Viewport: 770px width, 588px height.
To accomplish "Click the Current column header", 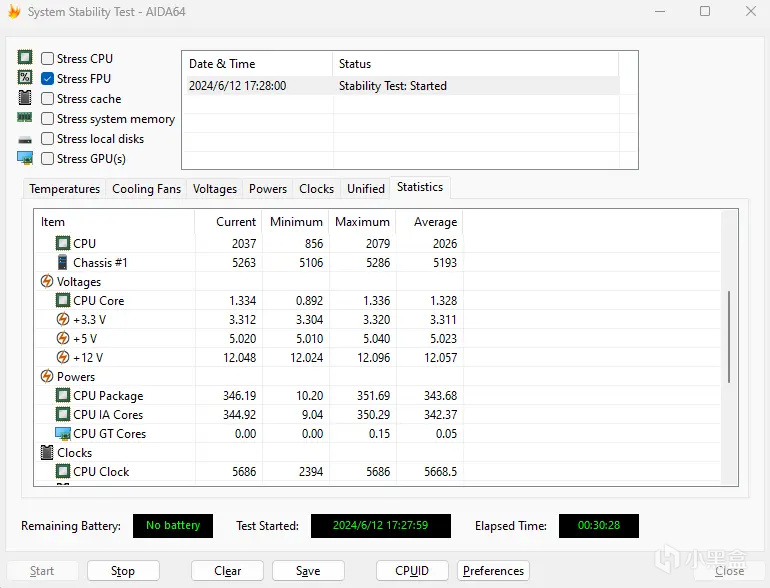I will tap(228, 222).
